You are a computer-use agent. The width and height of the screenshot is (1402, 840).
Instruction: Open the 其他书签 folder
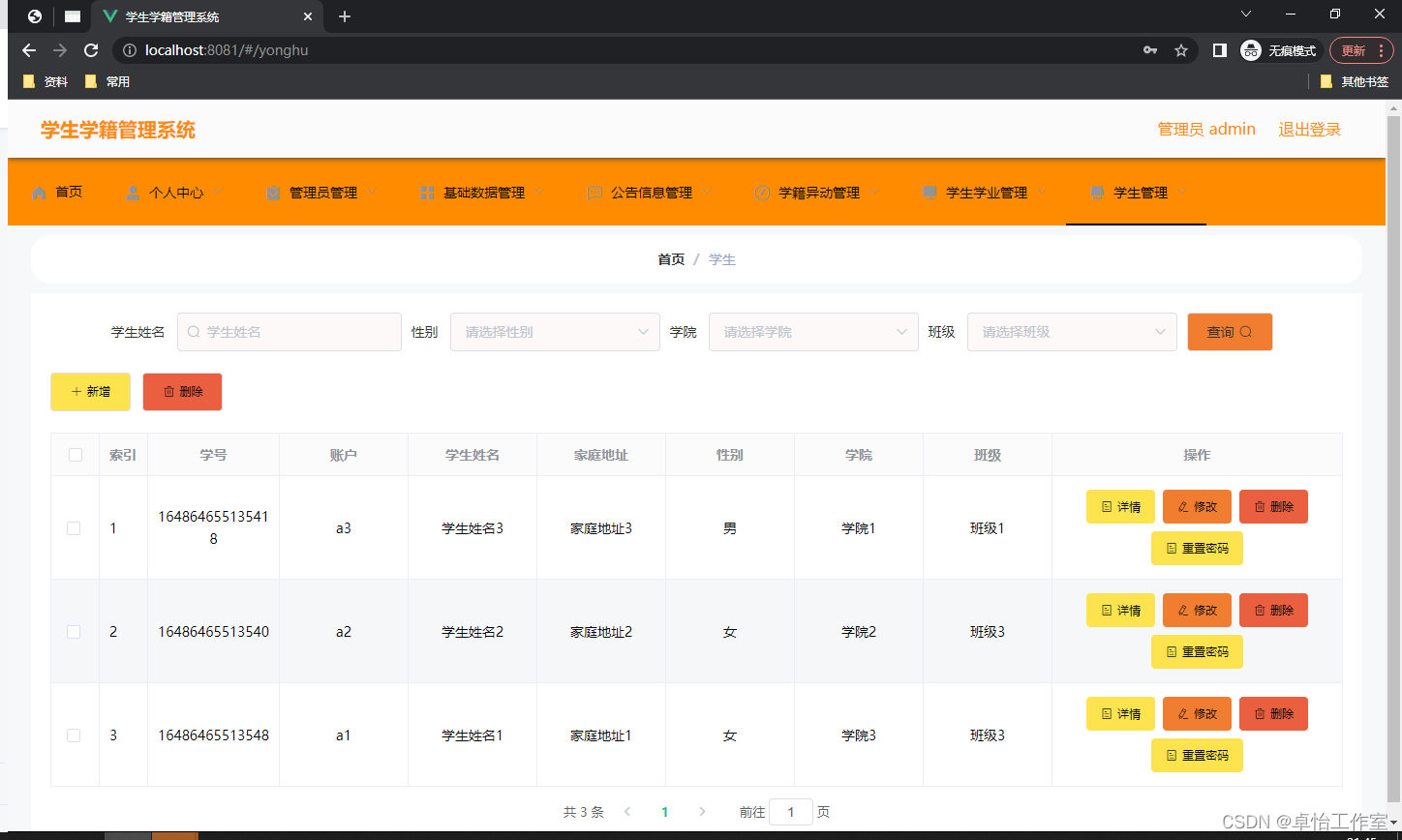click(1355, 82)
